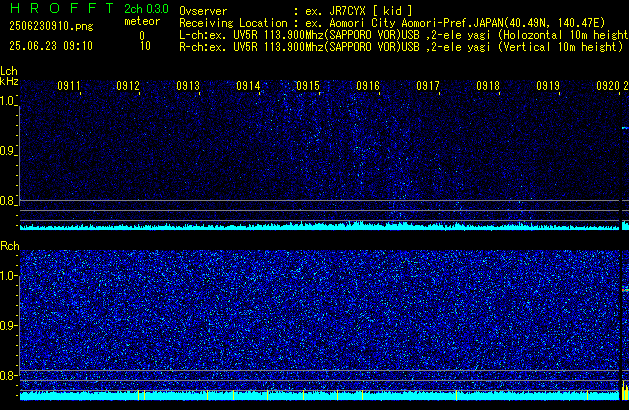The width and height of the screenshot is (629, 410).
Task: Click the Rch channel label
Action: pyautogui.click(x=10, y=246)
